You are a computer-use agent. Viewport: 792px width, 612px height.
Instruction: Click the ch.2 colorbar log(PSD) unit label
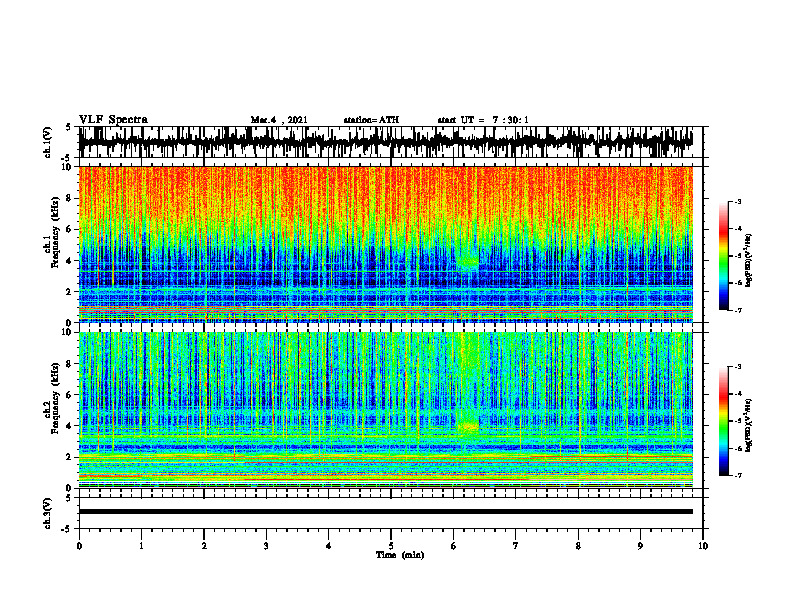(x=749, y=425)
